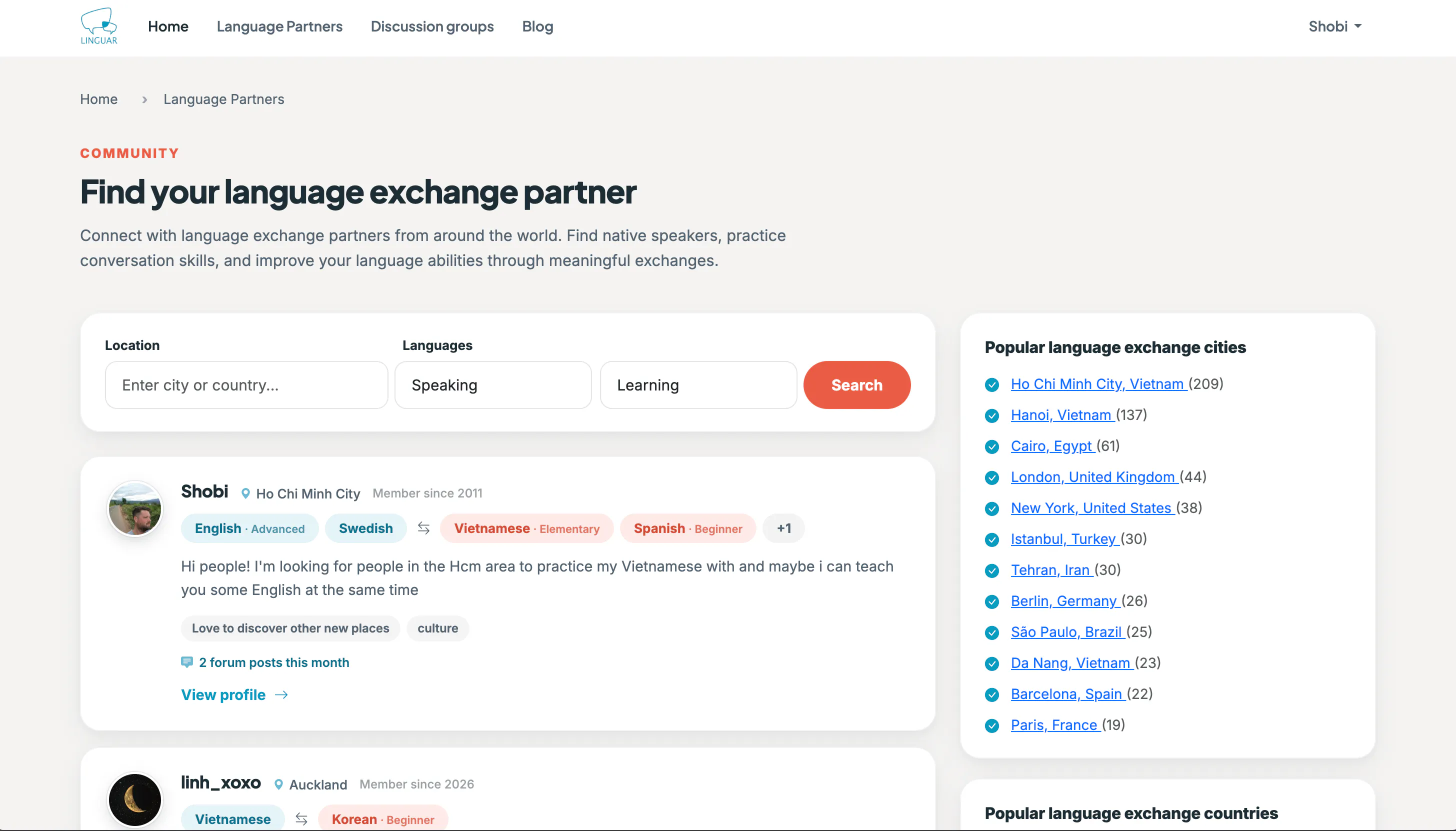Focus the city or country input
This screenshot has height=831, width=1456.
(x=246, y=385)
